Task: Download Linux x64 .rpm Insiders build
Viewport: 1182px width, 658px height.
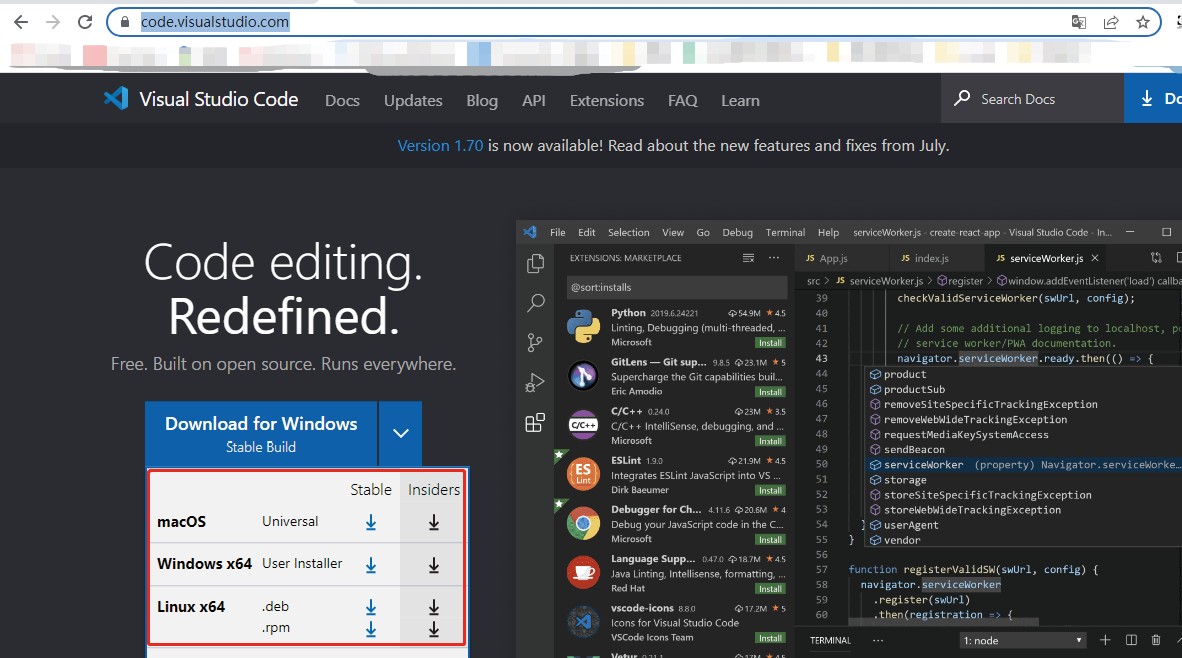Action: tap(433, 629)
